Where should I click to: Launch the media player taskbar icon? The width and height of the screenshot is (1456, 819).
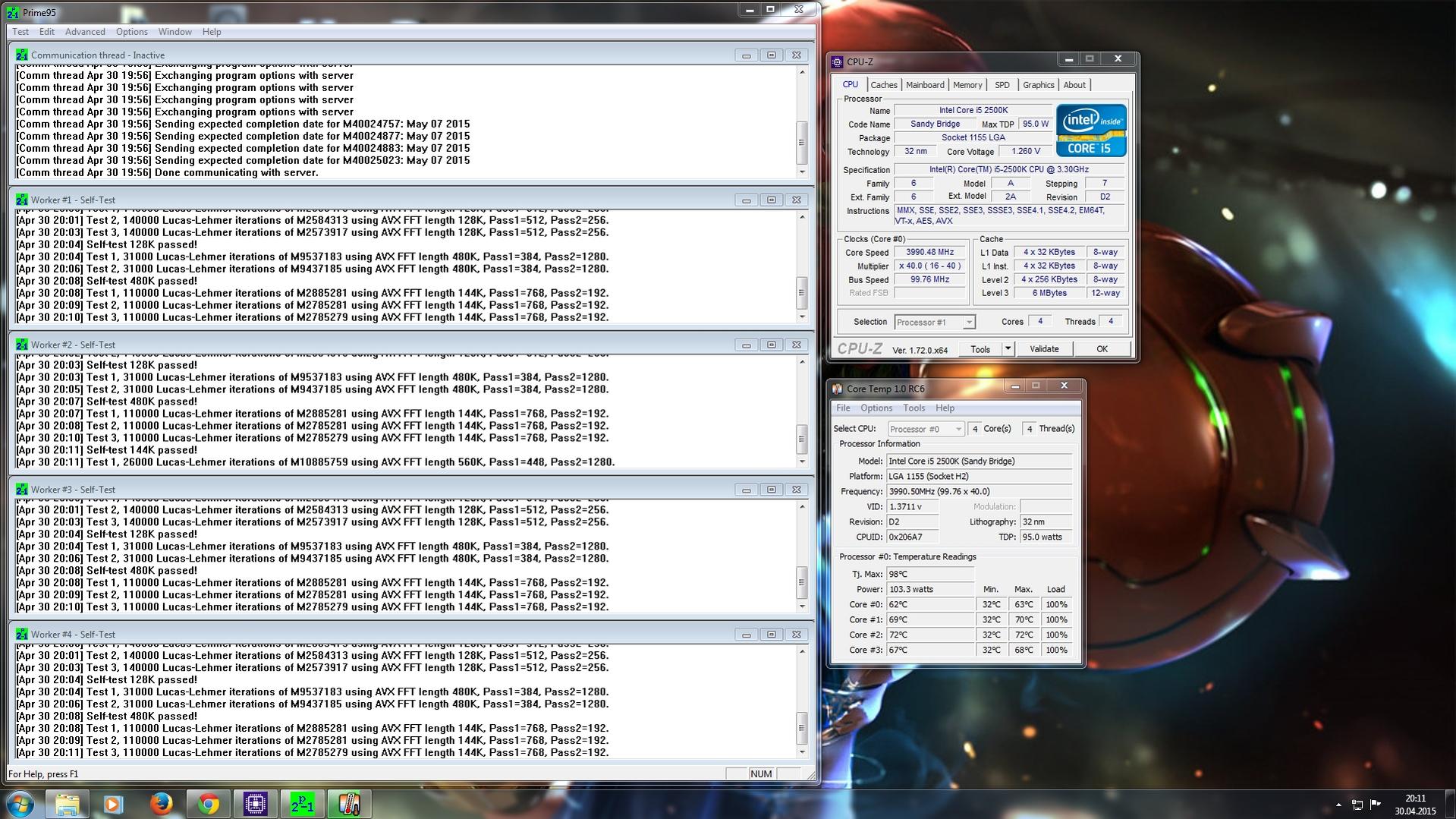pyautogui.click(x=113, y=804)
